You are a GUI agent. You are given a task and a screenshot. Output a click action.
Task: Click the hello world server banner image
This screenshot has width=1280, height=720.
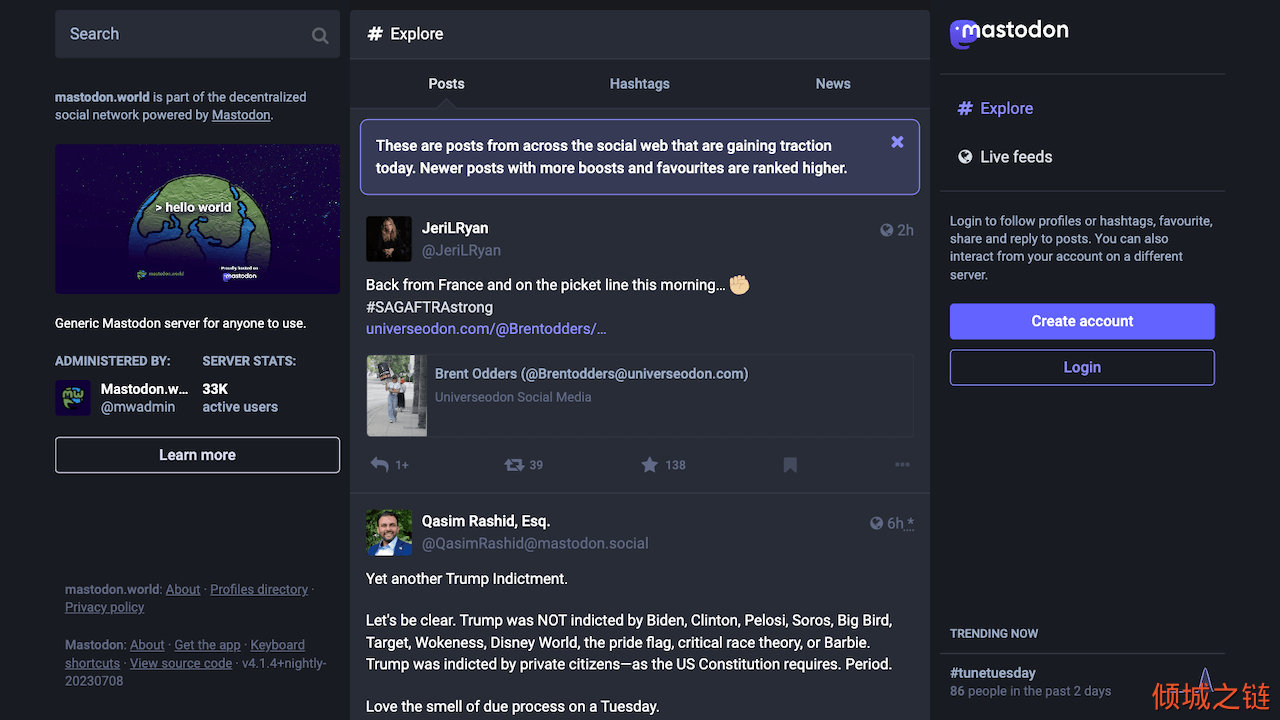(197, 219)
